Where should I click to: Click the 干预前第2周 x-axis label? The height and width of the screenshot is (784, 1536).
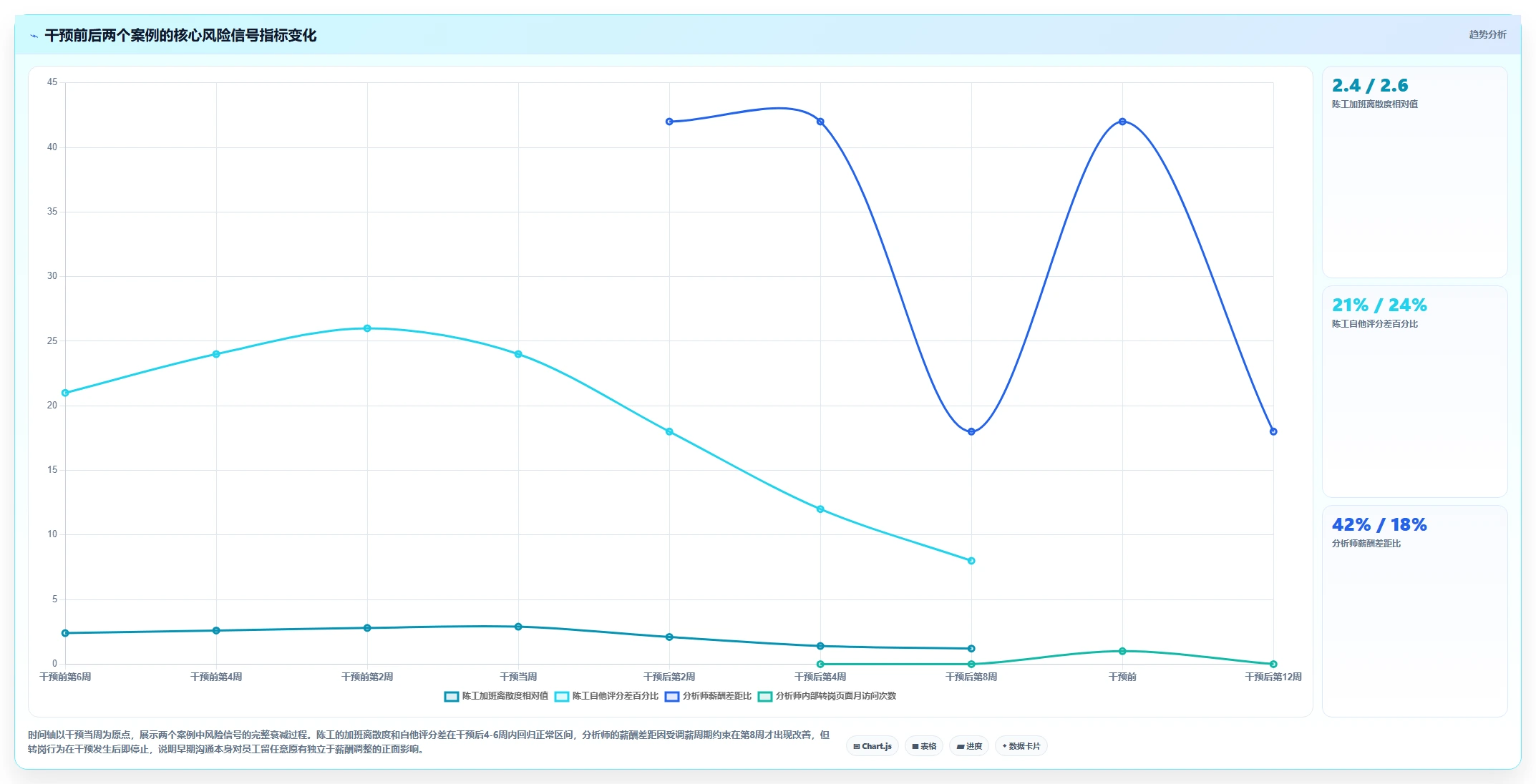click(x=367, y=677)
